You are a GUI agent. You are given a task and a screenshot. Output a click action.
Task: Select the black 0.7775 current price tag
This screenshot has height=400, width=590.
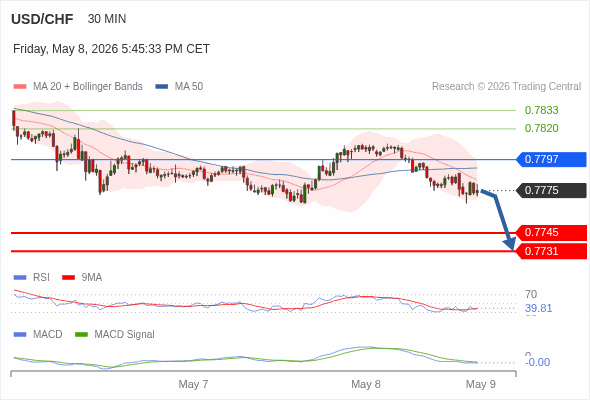pyautogui.click(x=550, y=190)
